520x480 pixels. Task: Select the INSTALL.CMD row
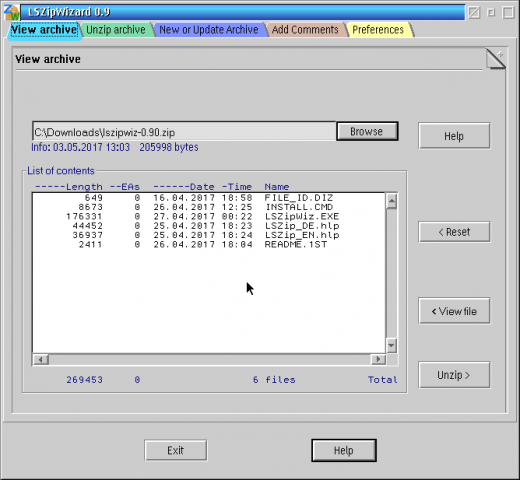click(209, 207)
